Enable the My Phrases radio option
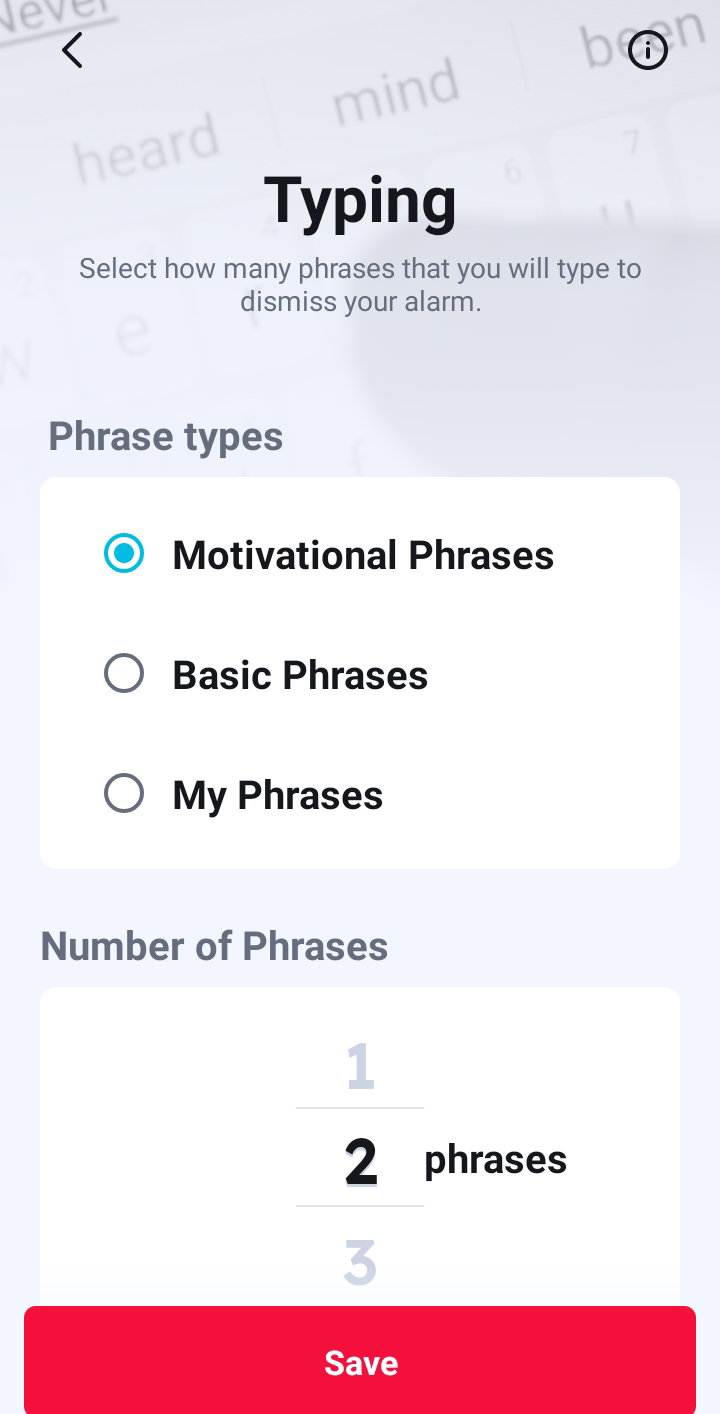 click(124, 794)
